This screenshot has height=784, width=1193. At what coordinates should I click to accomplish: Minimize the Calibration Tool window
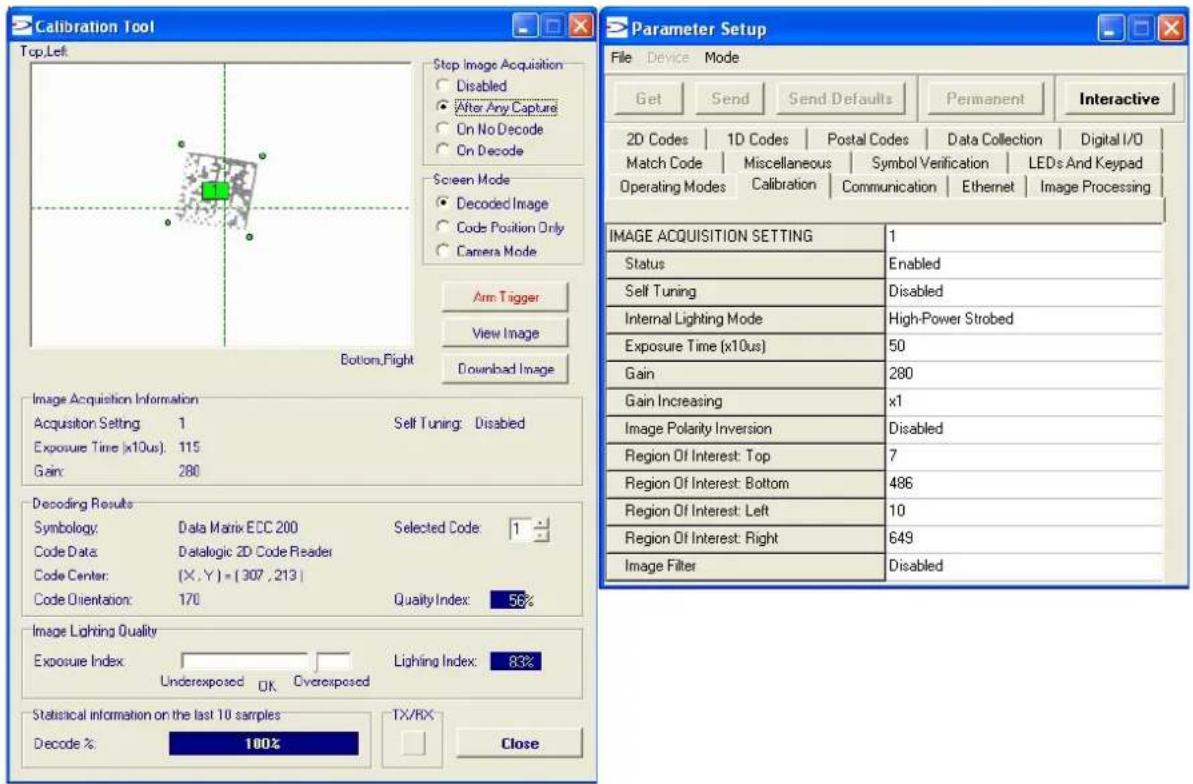(x=525, y=26)
